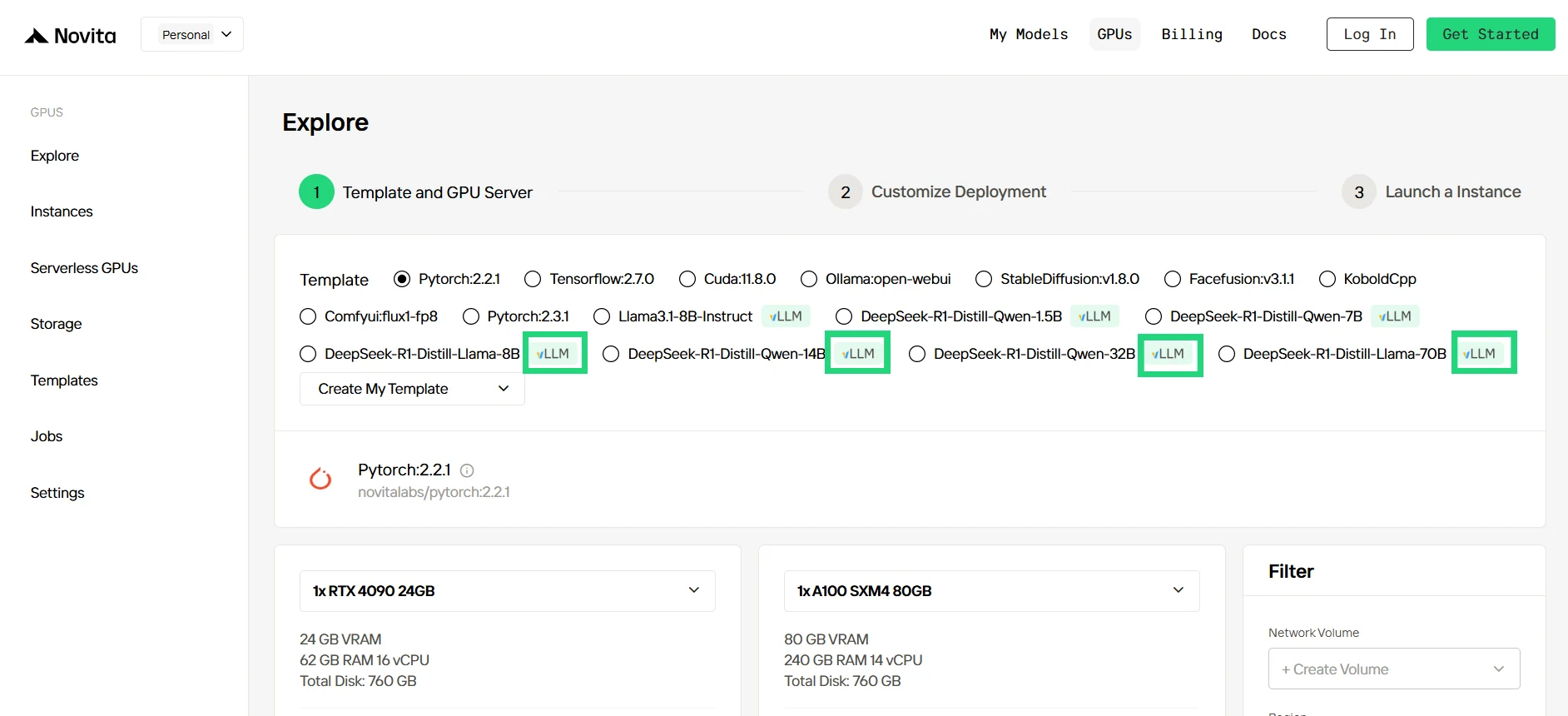The width and height of the screenshot is (1568, 716).
Task: Choose the Cuda:11.8.0 template
Action: point(687,279)
